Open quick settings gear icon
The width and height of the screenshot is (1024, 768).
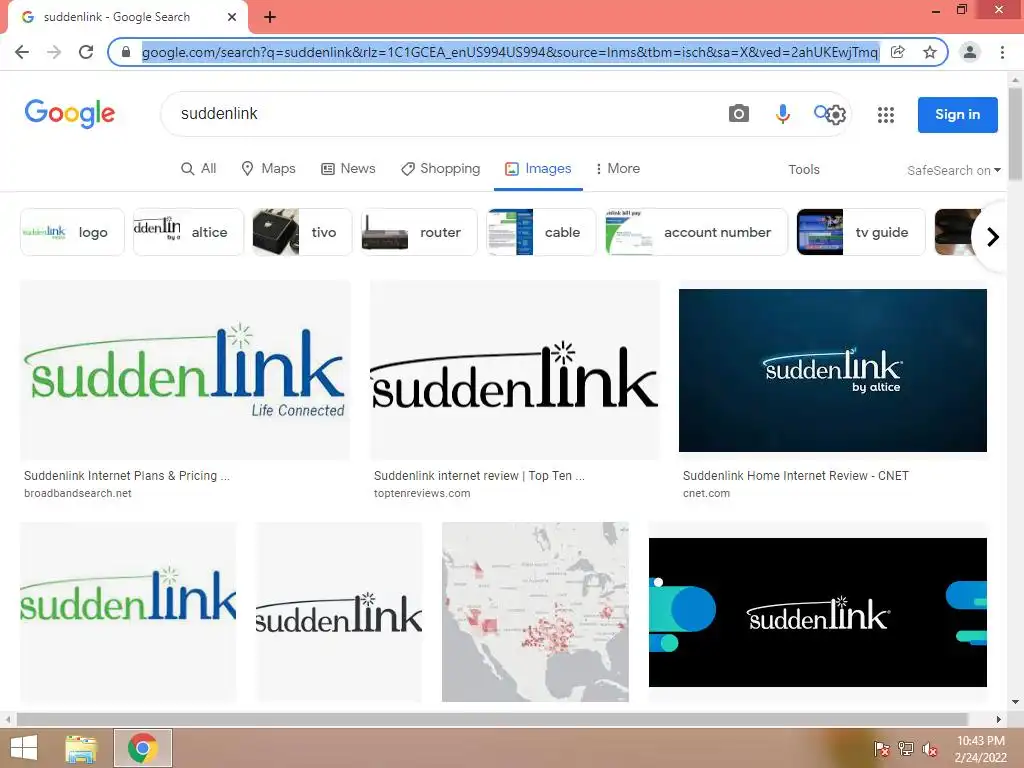coord(835,115)
